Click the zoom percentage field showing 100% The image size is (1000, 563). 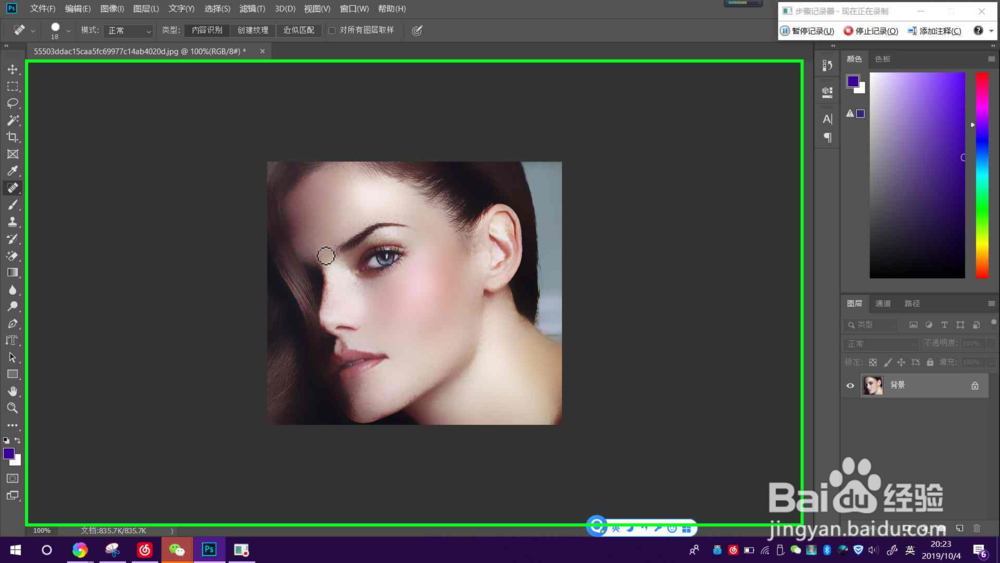coord(42,530)
